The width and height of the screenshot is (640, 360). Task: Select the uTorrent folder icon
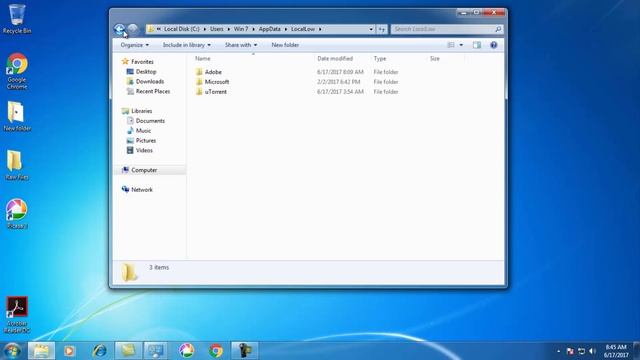click(199, 92)
